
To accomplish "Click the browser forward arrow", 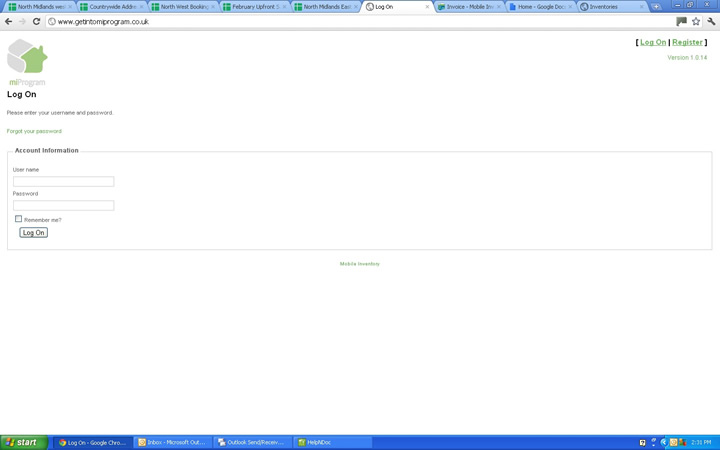I will point(22,21).
